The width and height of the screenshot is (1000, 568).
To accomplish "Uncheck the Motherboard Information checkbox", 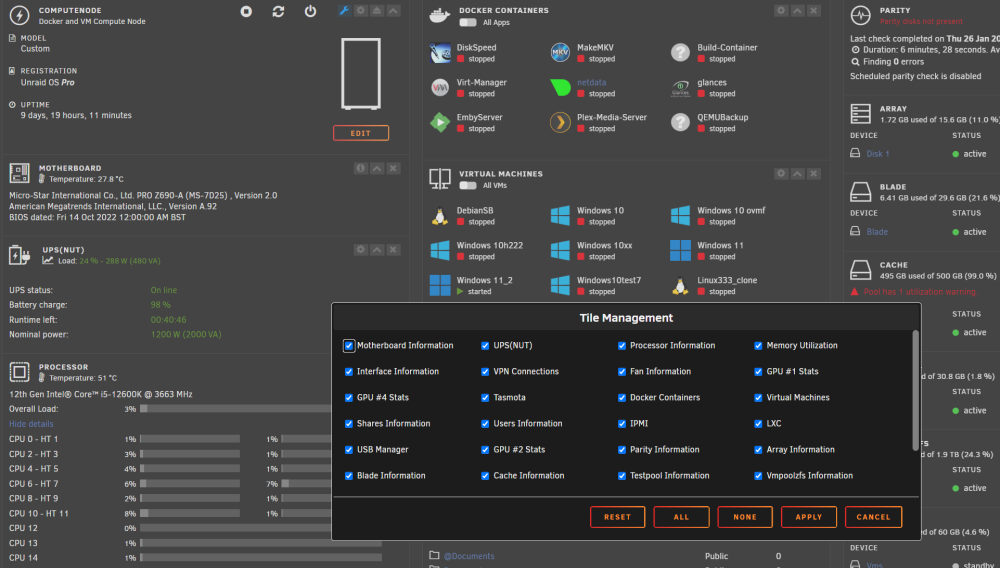I will (x=349, y=346).
